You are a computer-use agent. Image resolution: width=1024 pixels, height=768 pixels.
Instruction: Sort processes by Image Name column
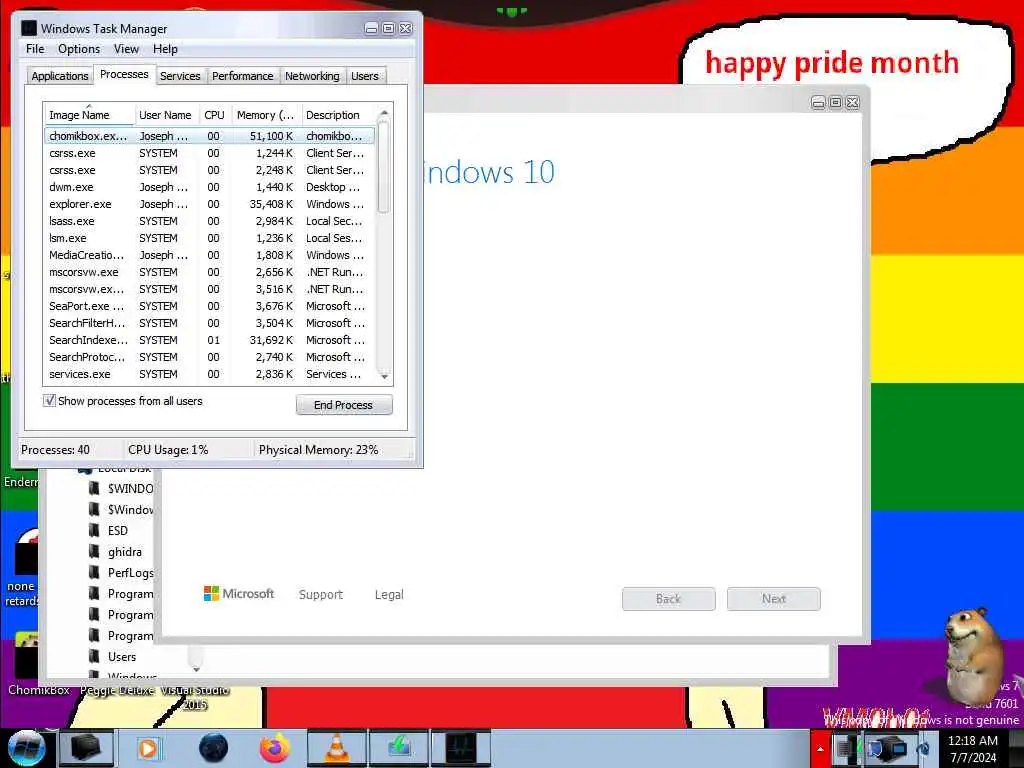click(x=89, y=115)
